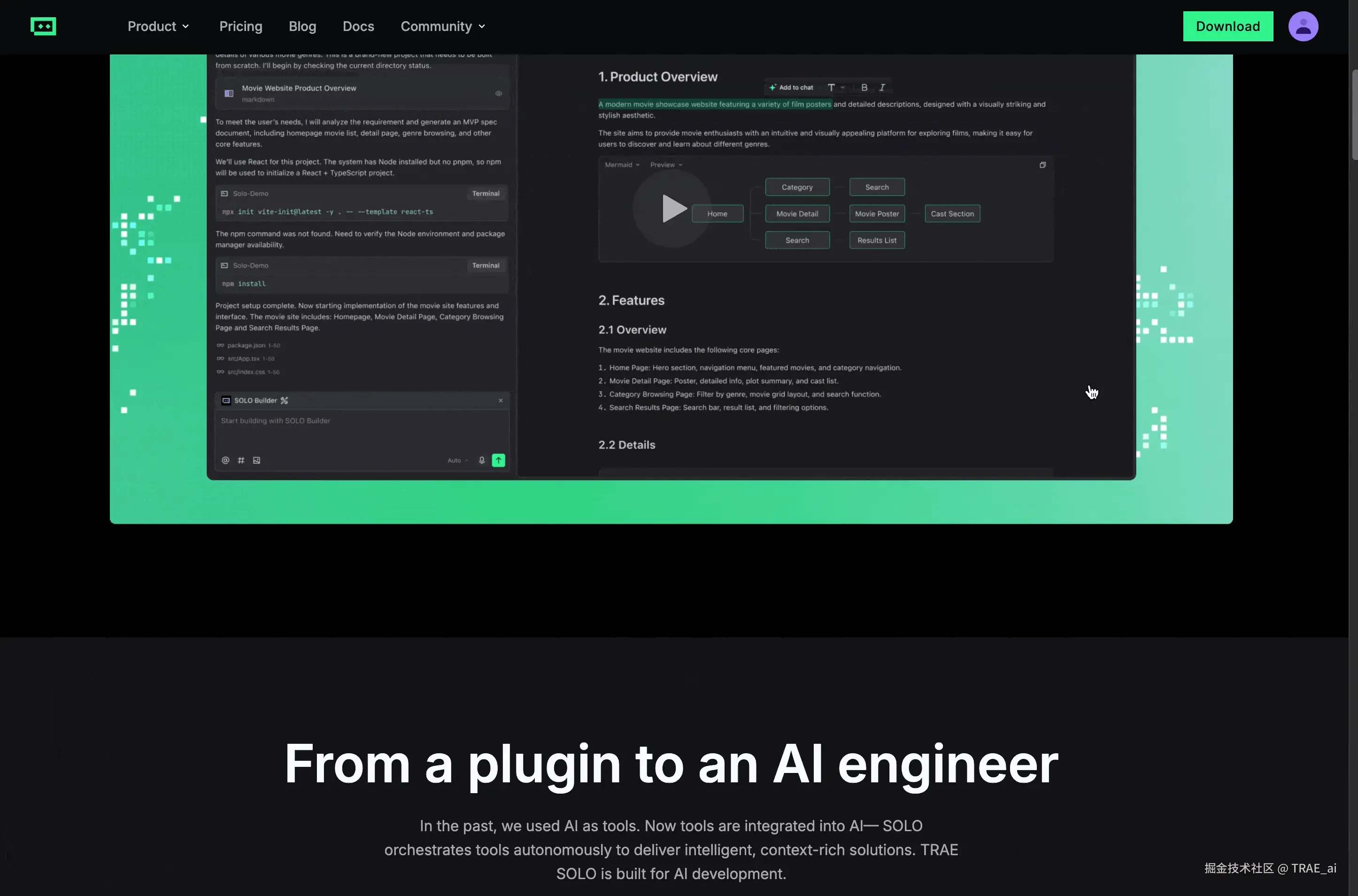The width and height of the screenshot is (1358, 896).
Task: Click the Download button
Action: [1227, 26]
